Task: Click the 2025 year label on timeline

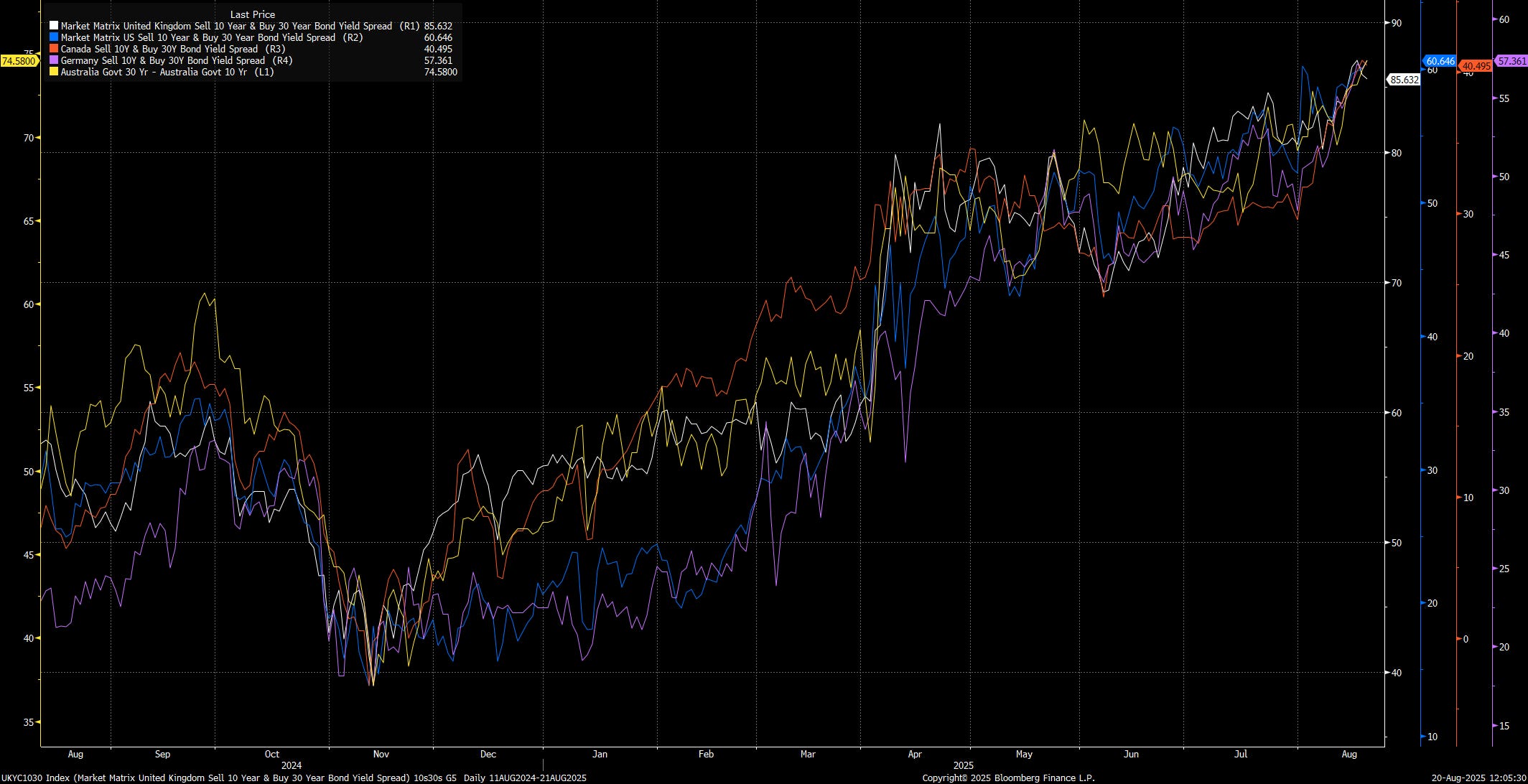Action: tap(962, 765)
